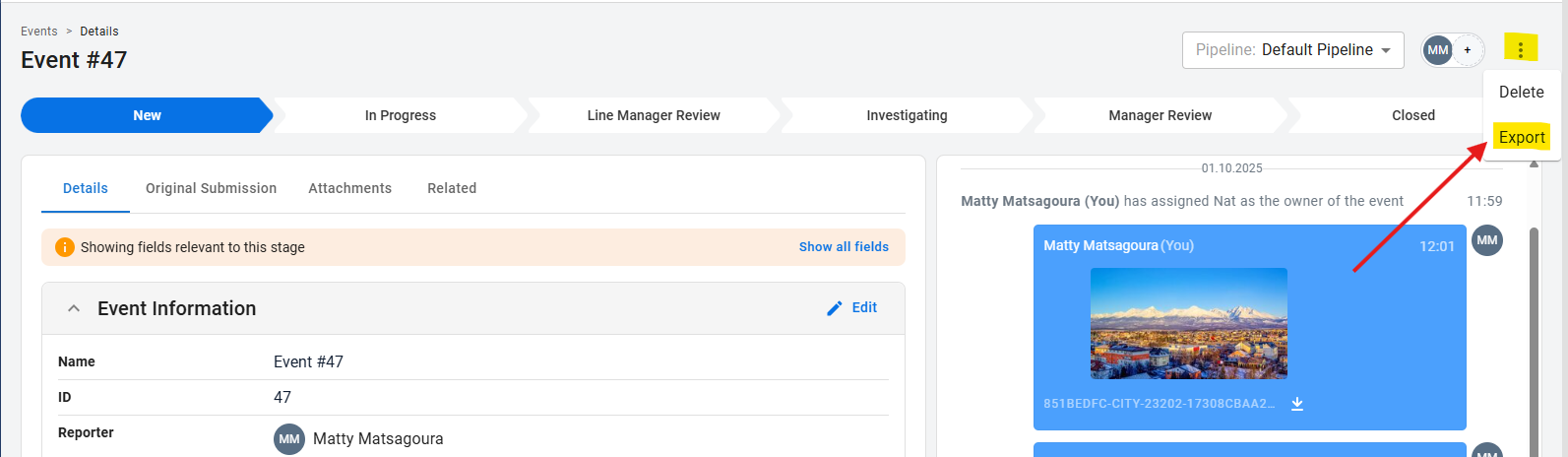Select Export from the options menu
This screenshot has height=457, width=1568.
tap(1521, 138)
